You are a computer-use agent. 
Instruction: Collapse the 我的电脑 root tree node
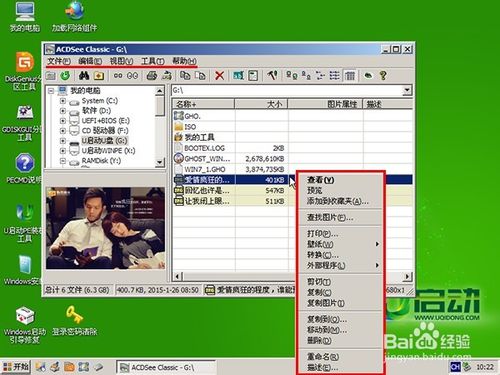51,91
